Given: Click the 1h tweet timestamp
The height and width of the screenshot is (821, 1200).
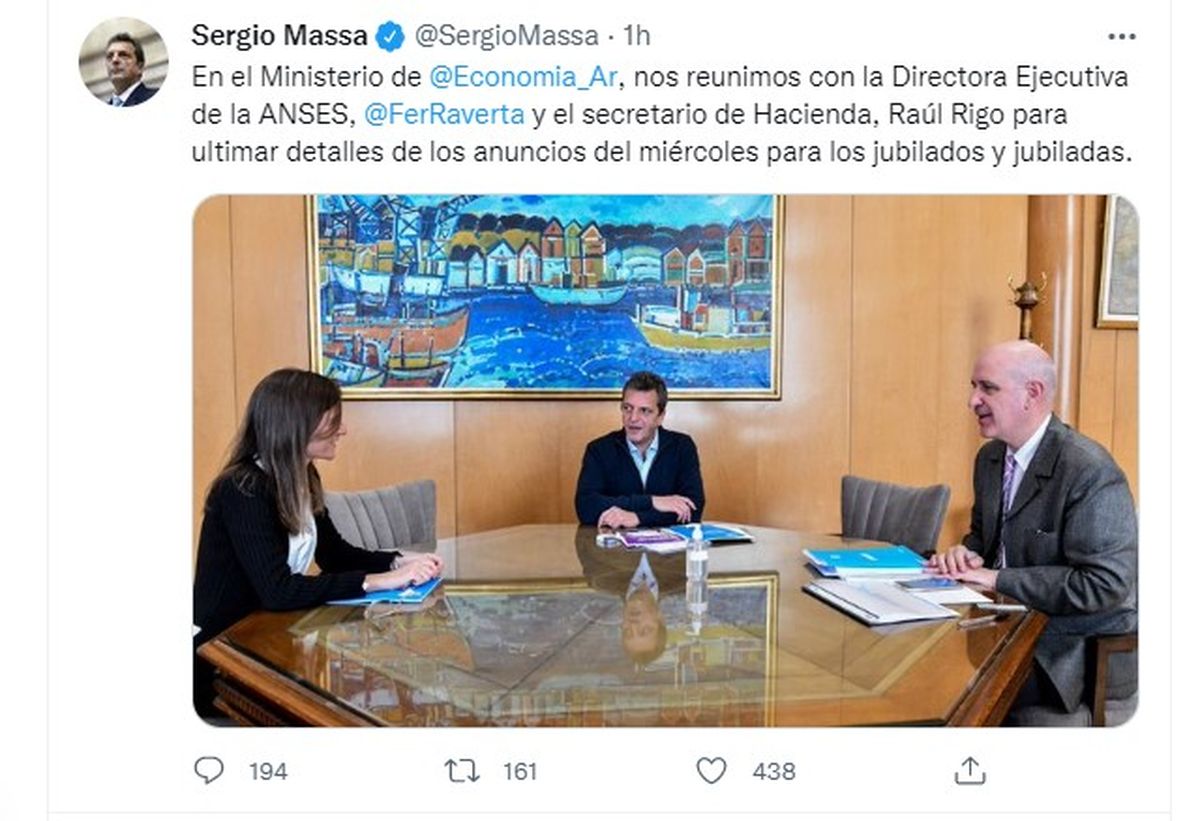Looking at the screenshot, I should click(x=636, y=37).
